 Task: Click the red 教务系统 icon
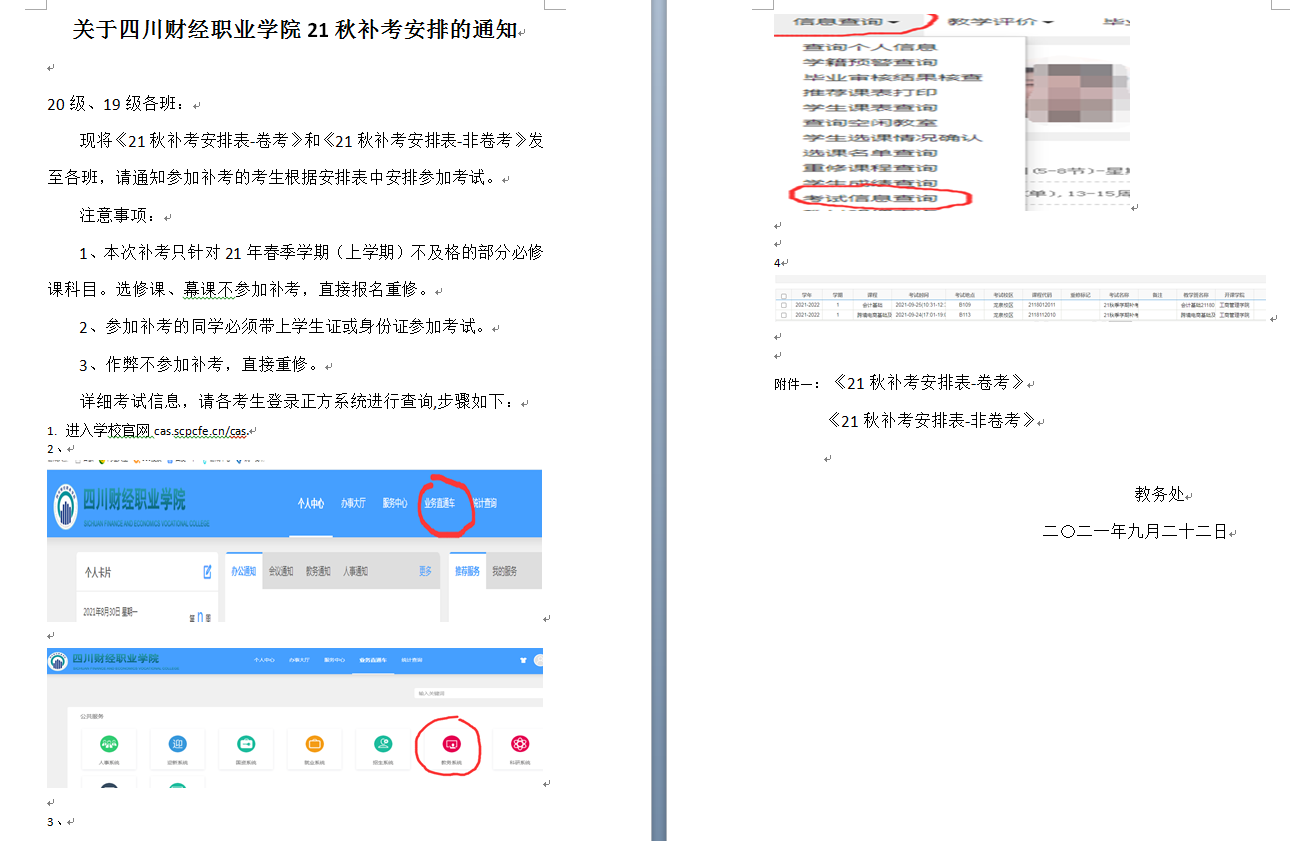coord(451,744)
